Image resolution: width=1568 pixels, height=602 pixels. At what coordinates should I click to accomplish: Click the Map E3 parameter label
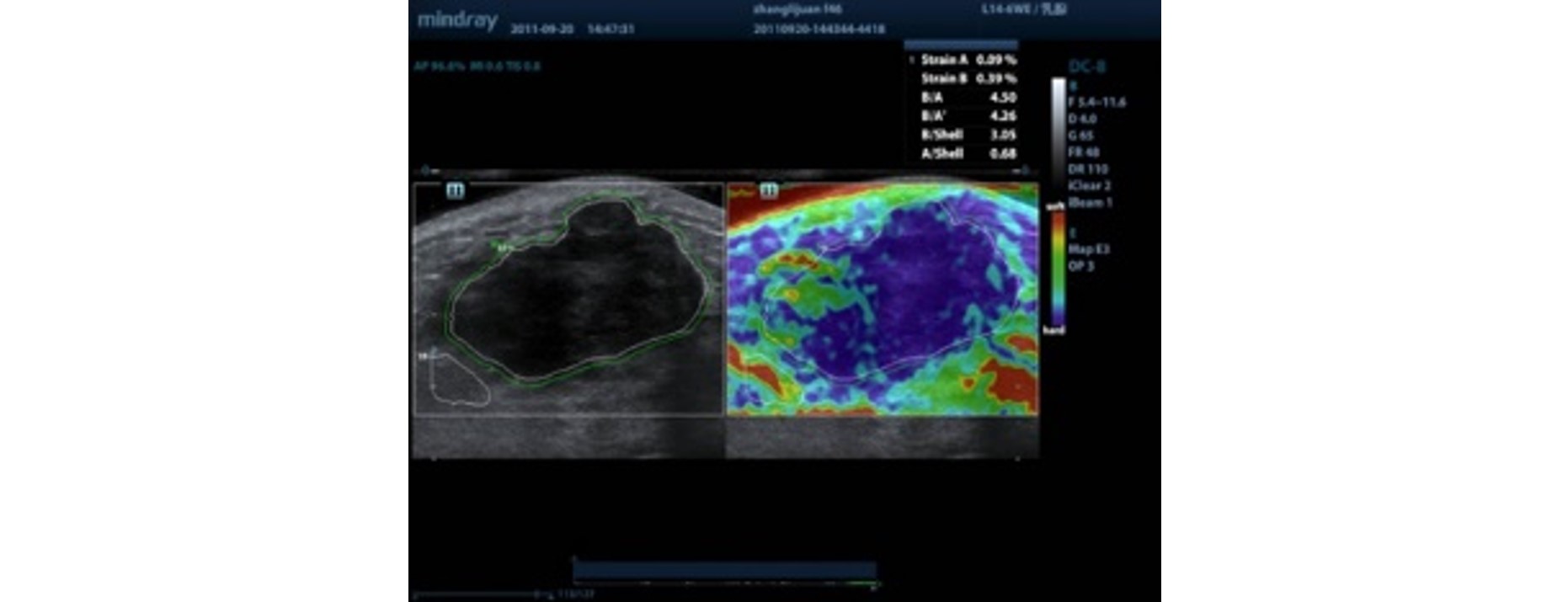click(x=1089, y=249)
